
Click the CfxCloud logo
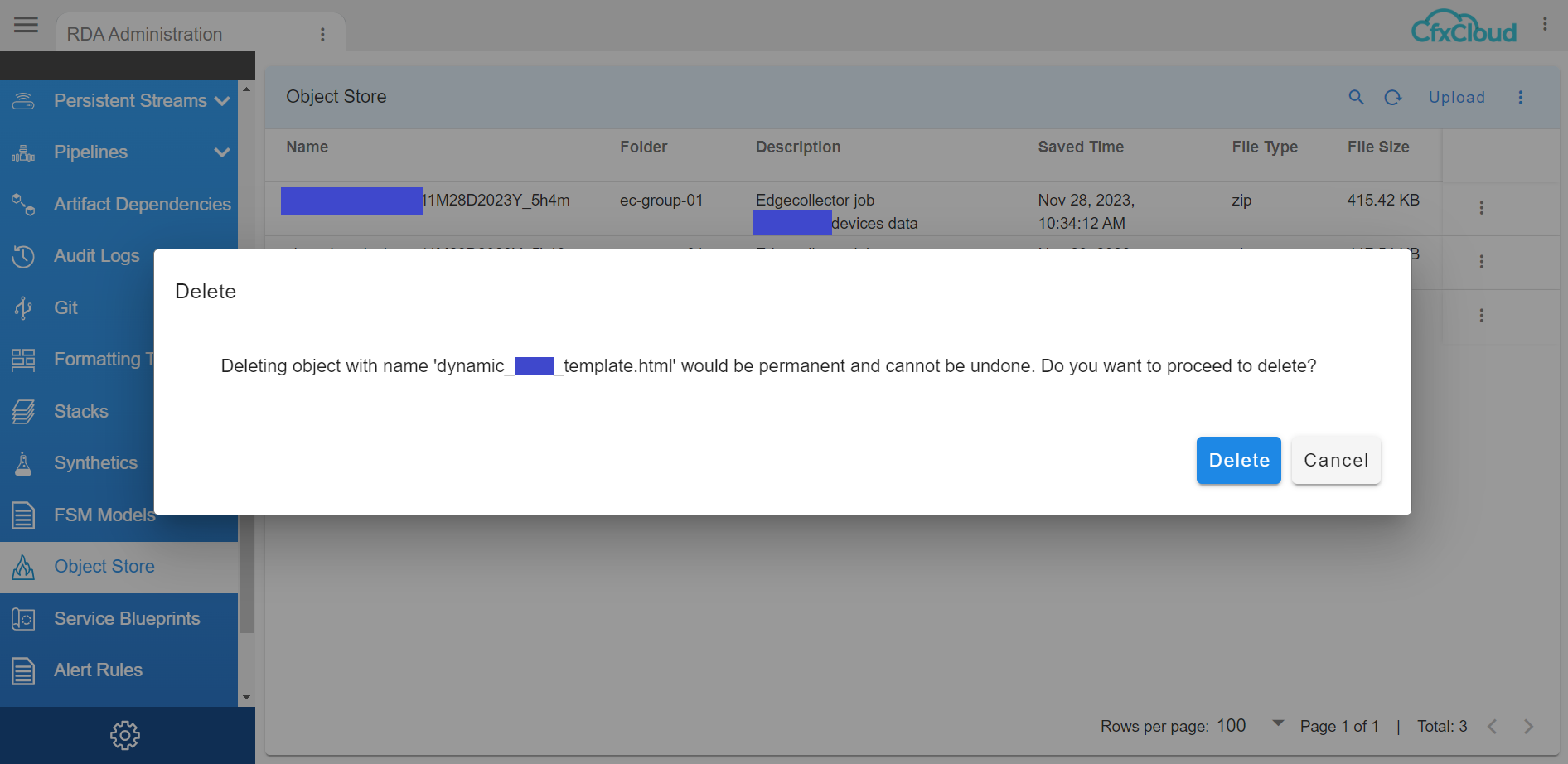[1464, 27]
